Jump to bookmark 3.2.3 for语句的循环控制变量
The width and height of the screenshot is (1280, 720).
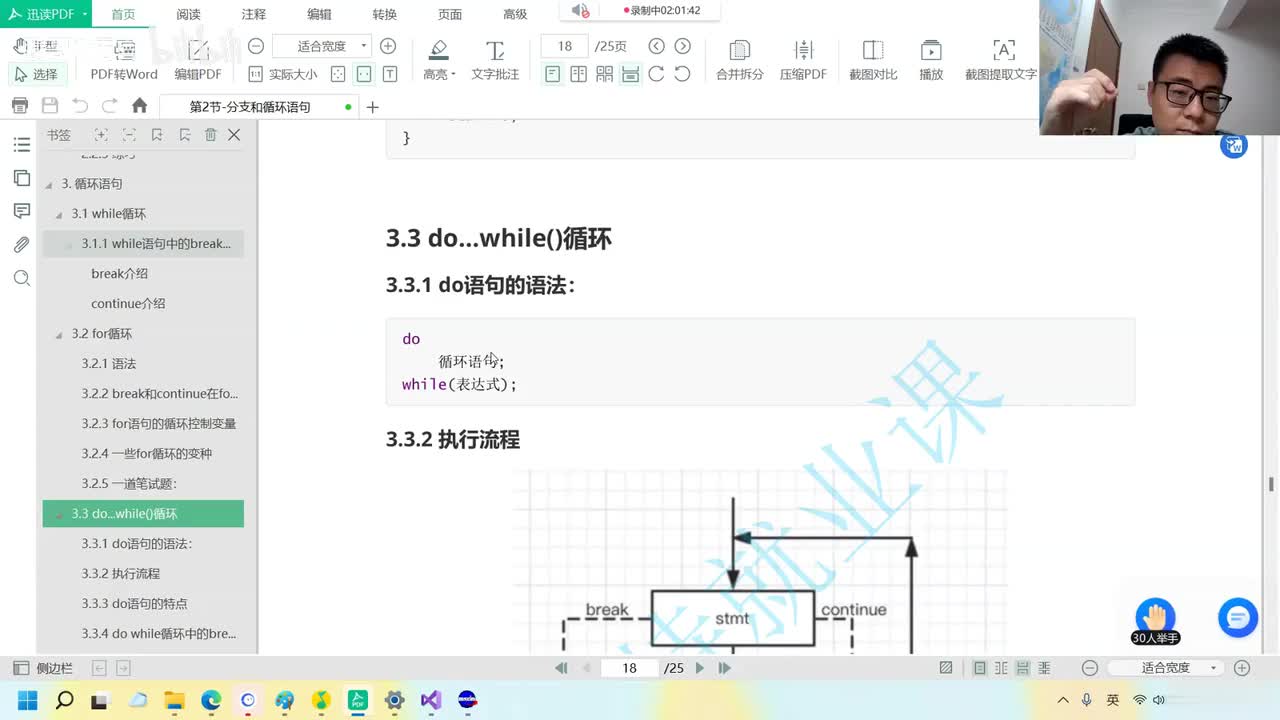pos(159,423)
